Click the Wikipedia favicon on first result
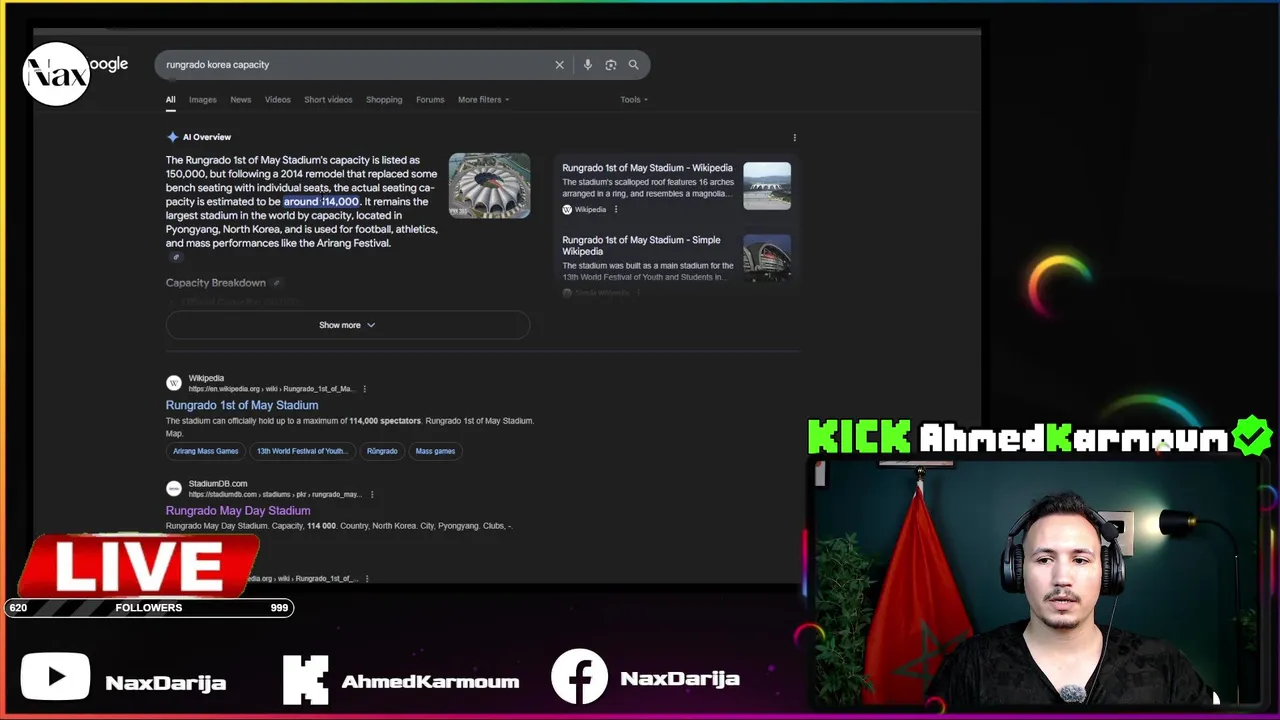 [x=174, y=383]
